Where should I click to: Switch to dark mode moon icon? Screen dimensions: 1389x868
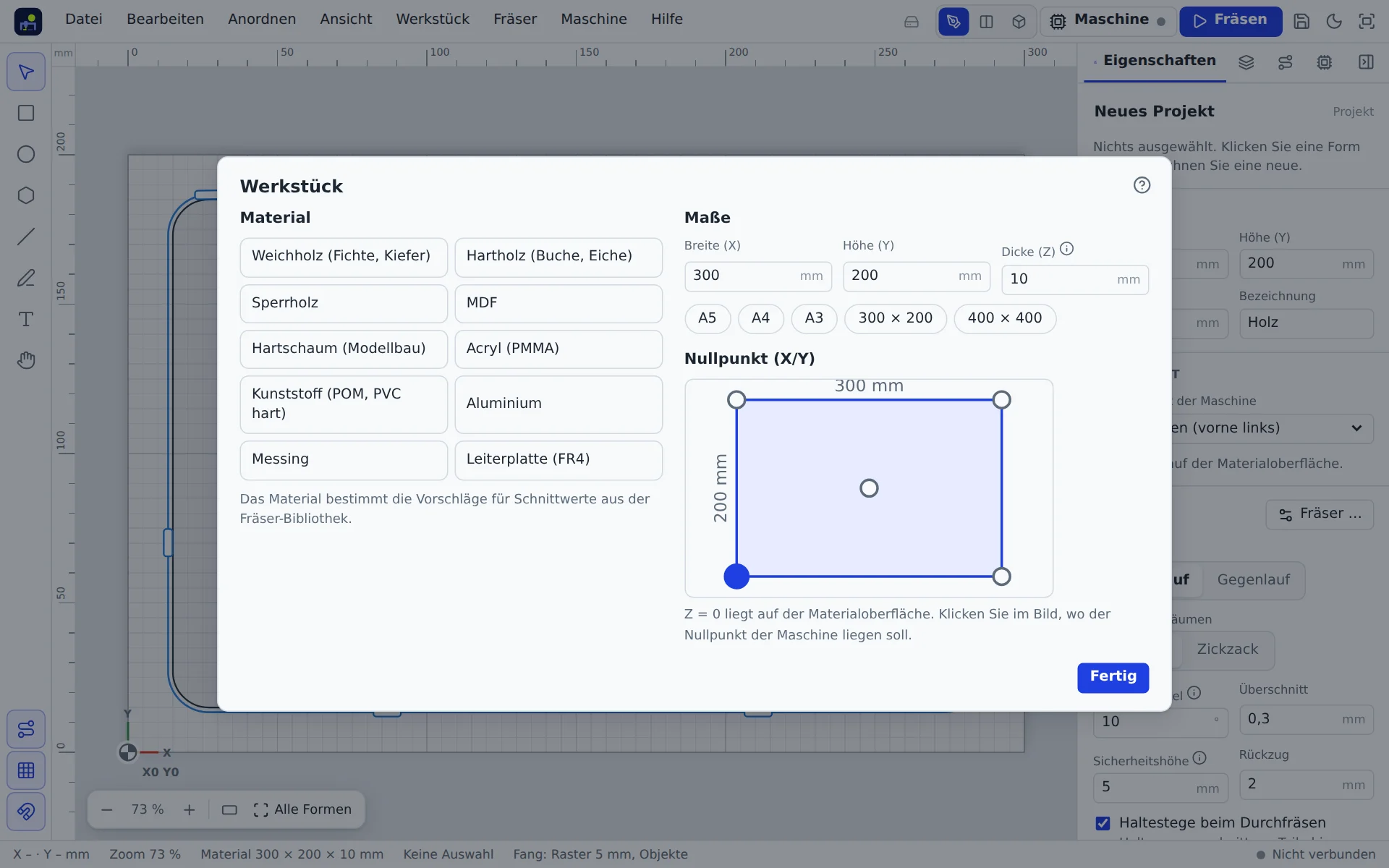[1334, 22]
